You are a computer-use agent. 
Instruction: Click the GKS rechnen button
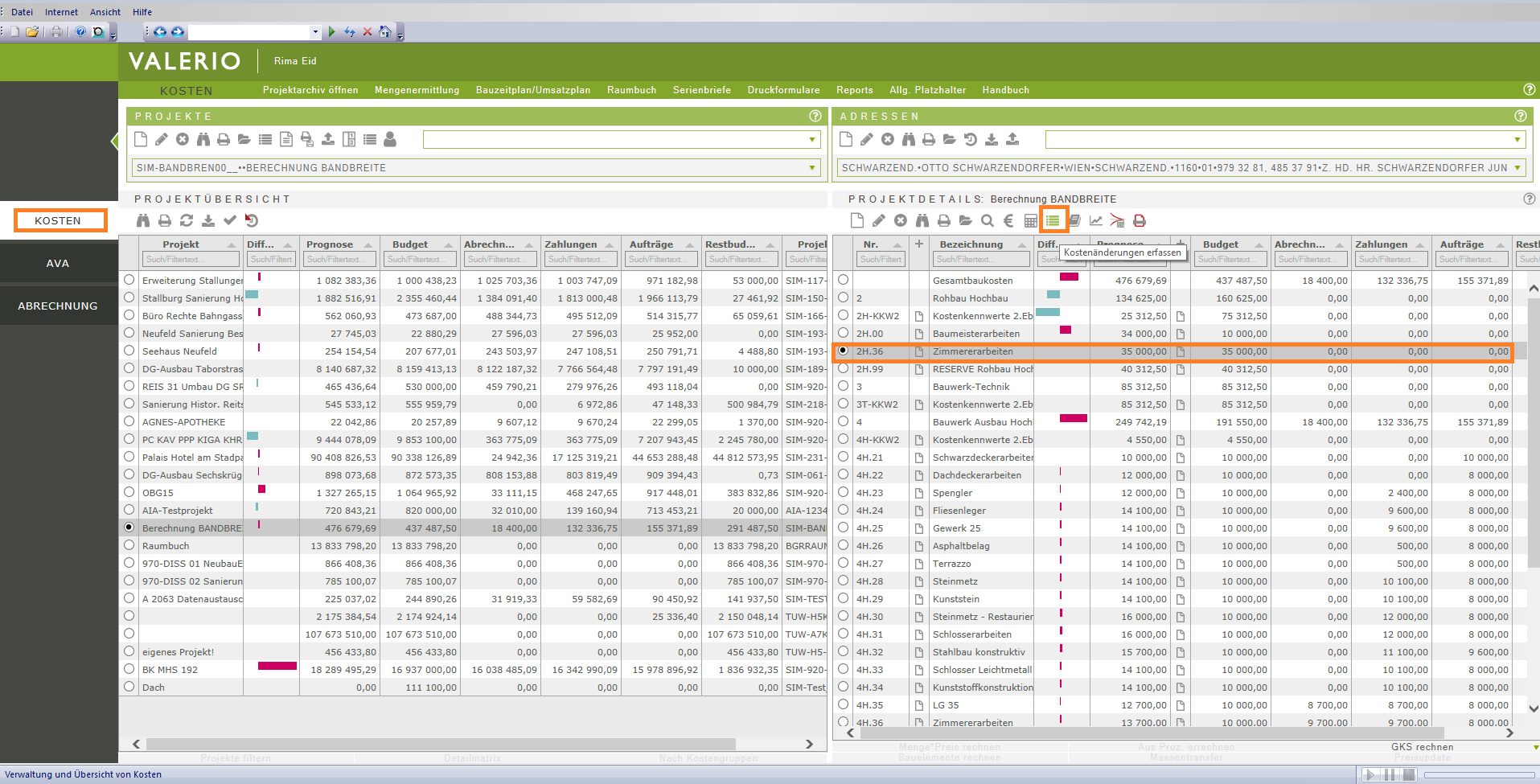1422,747
